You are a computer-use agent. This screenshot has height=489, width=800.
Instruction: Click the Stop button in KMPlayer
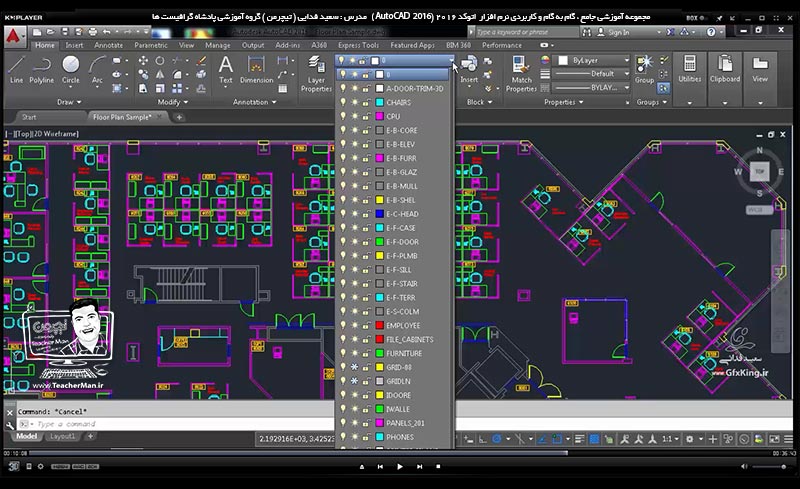pos(438,467)
